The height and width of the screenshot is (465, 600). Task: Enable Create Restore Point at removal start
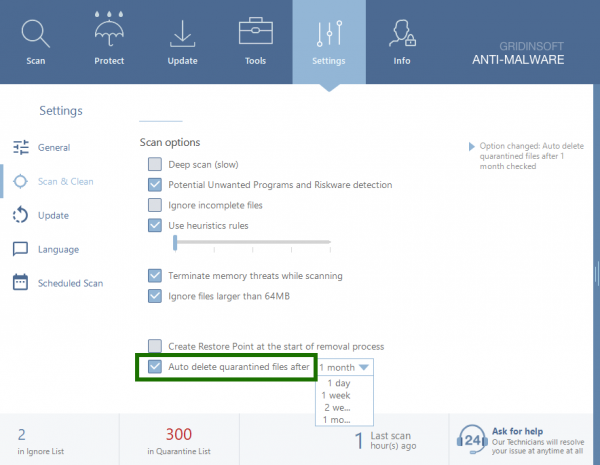tap(155, 346)
